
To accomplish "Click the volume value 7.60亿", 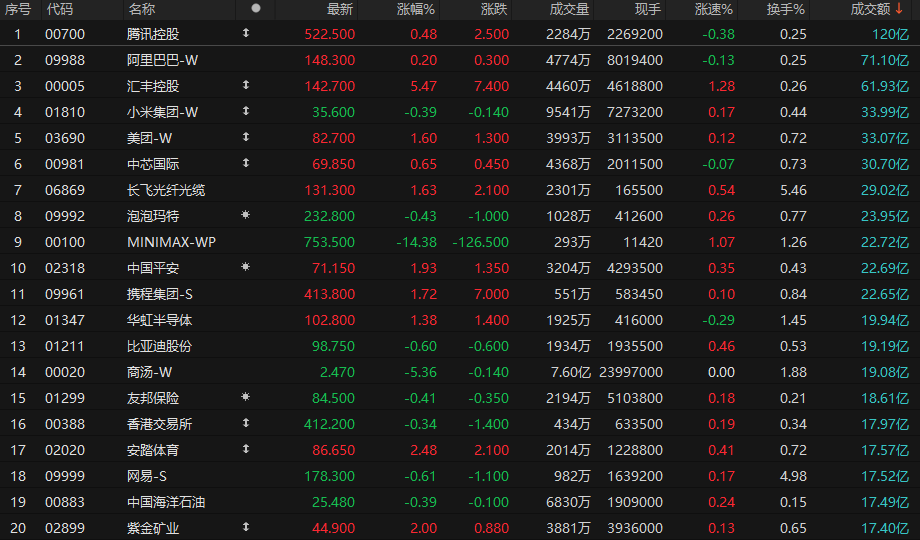I will (x=570, y=372).
